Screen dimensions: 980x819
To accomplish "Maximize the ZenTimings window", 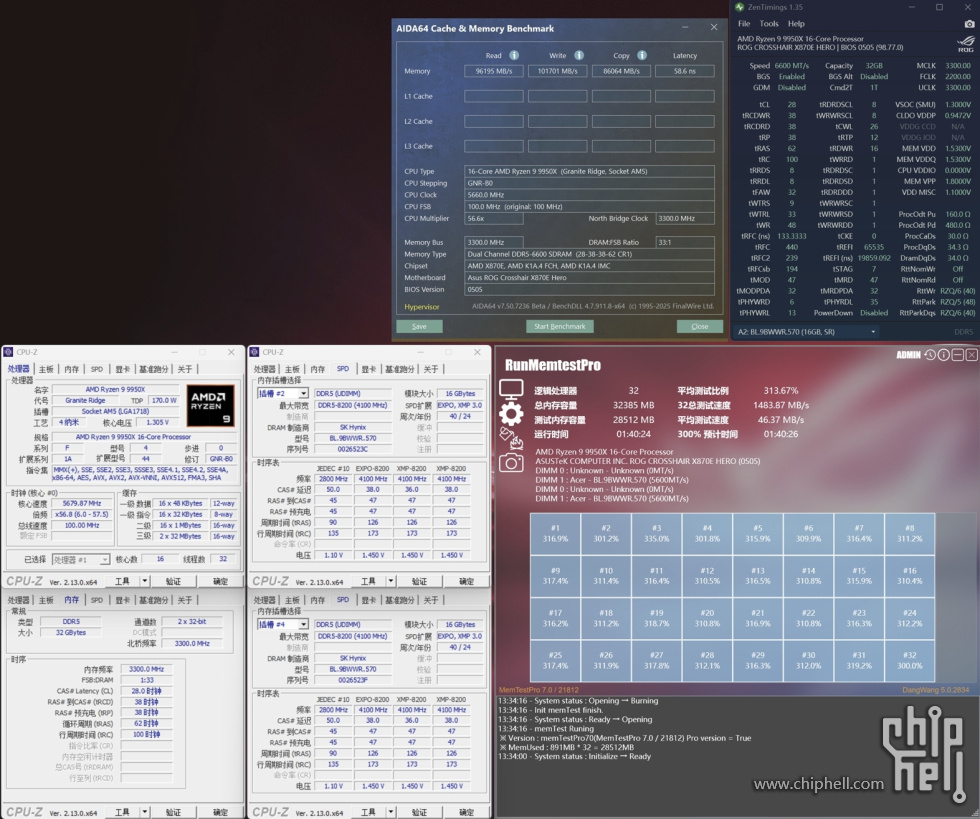I will pos(939,7).
